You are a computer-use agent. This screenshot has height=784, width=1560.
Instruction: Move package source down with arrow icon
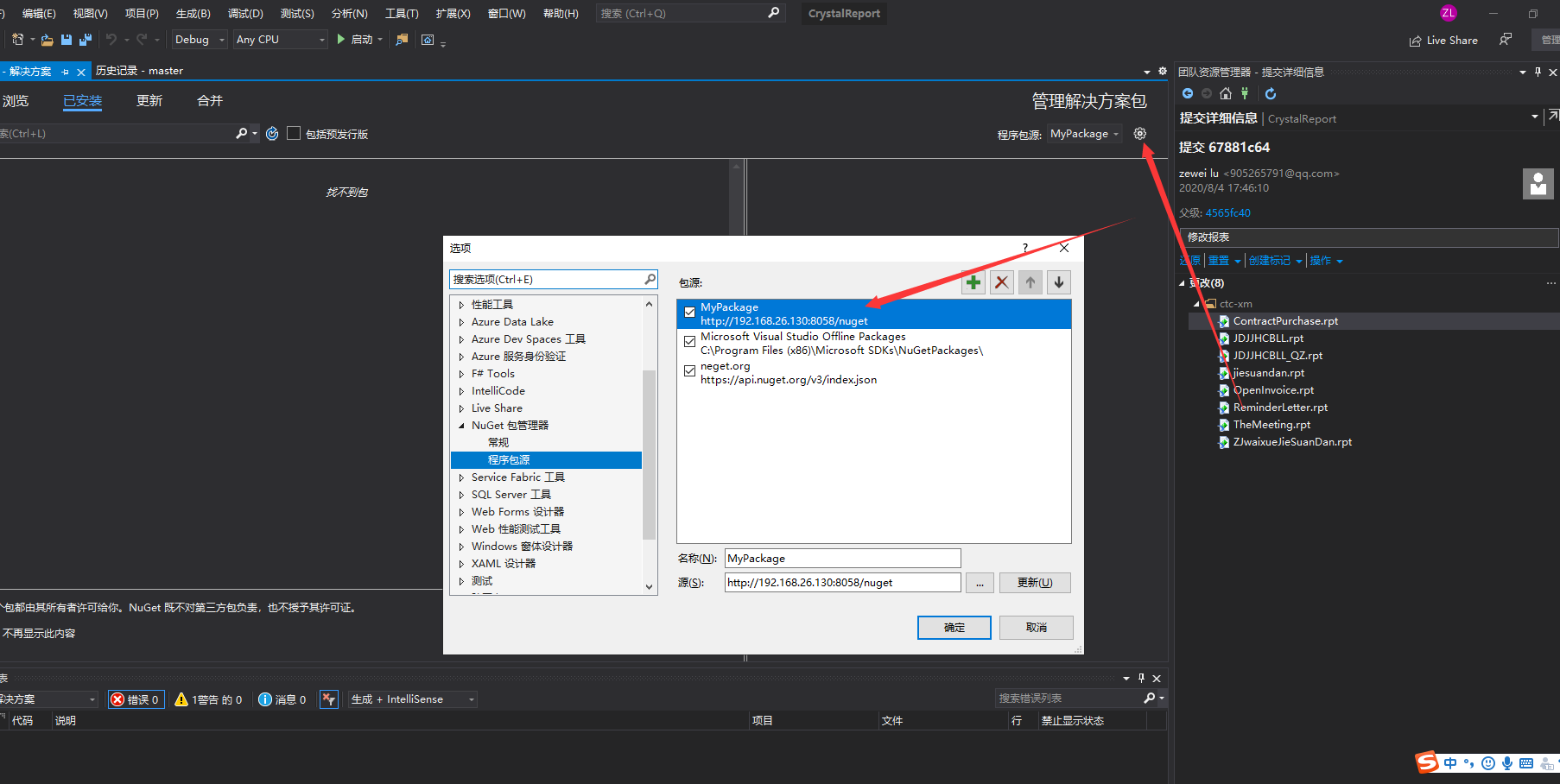click(x=1059, y=282)
